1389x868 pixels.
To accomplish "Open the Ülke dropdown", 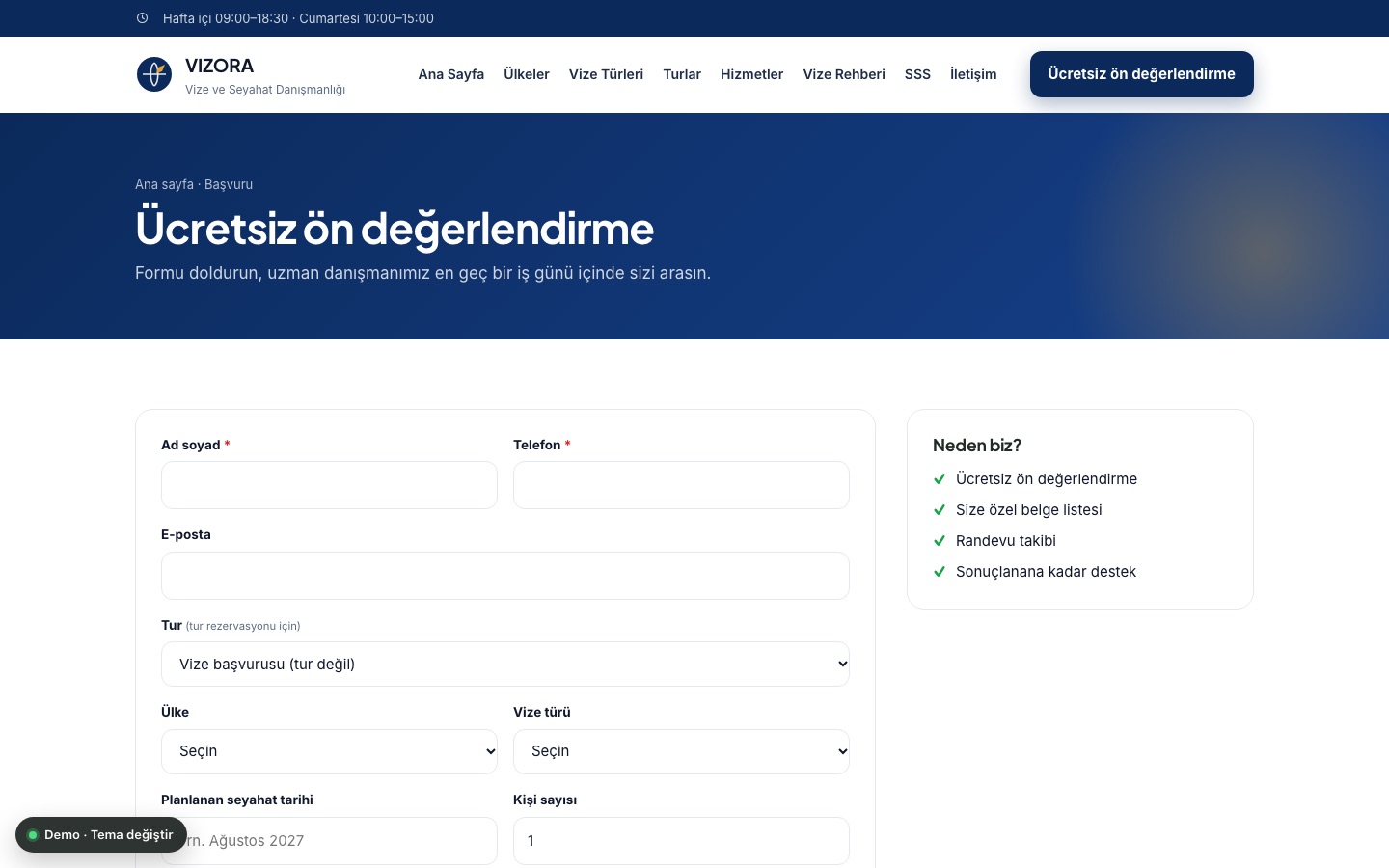I will click(x=329, y=751).
